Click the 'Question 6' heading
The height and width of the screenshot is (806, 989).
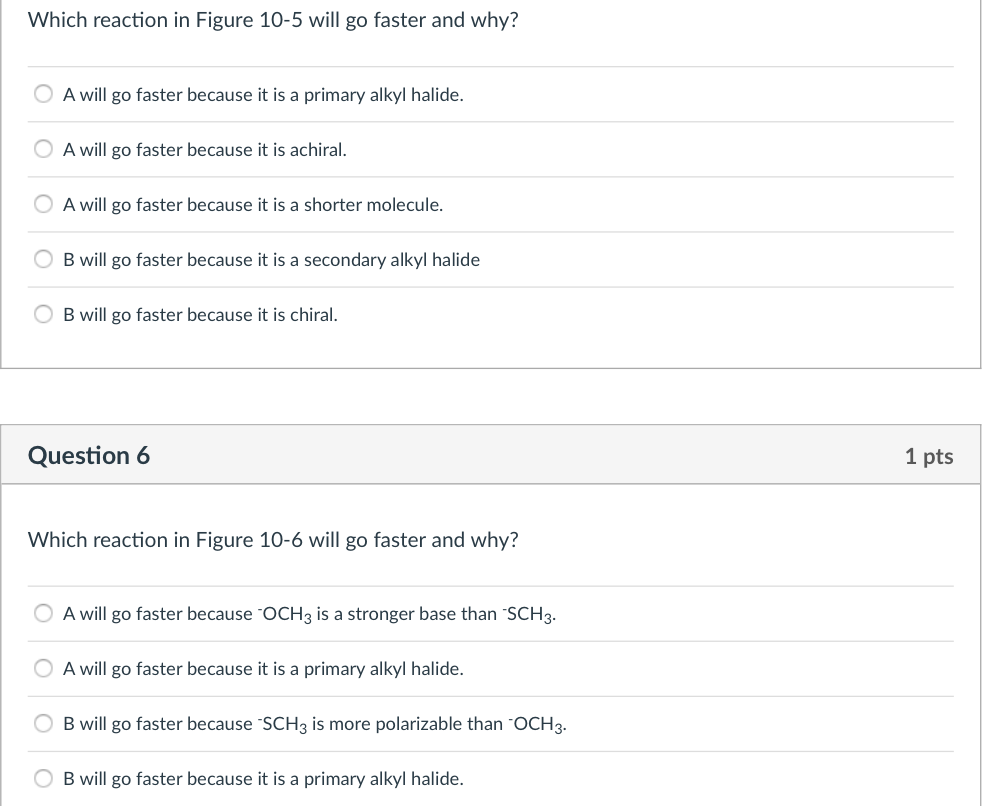[x=89, y=456]
